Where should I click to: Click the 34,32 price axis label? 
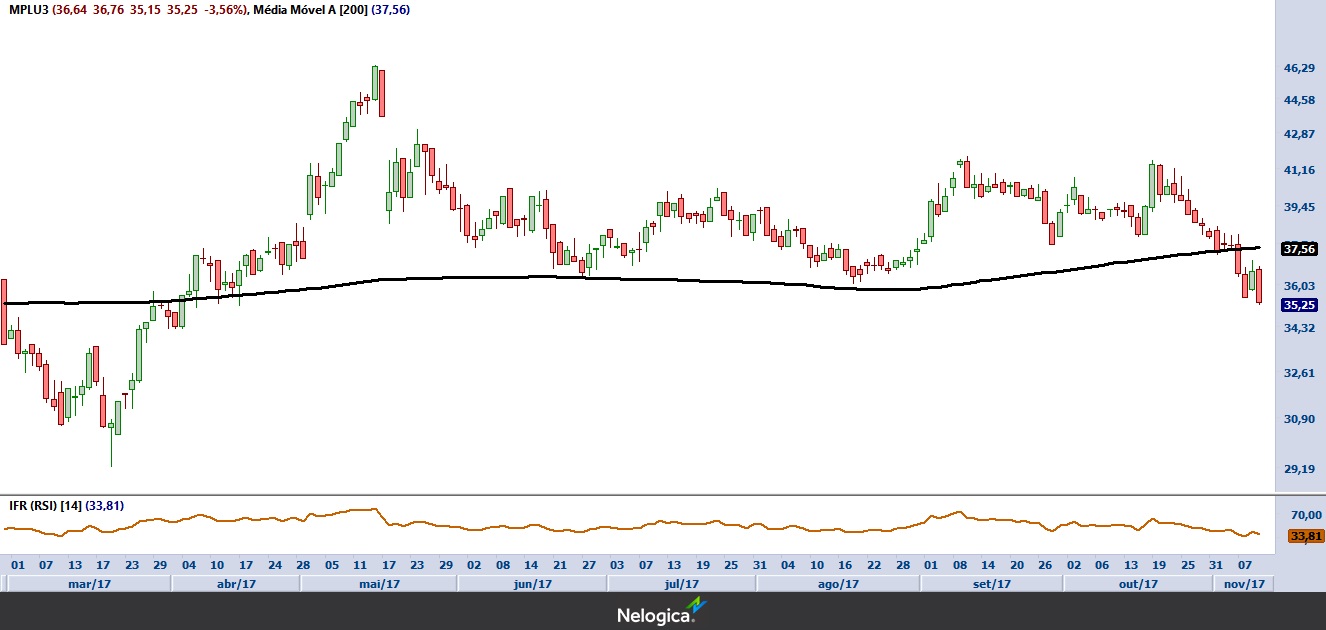(1298, 328)
